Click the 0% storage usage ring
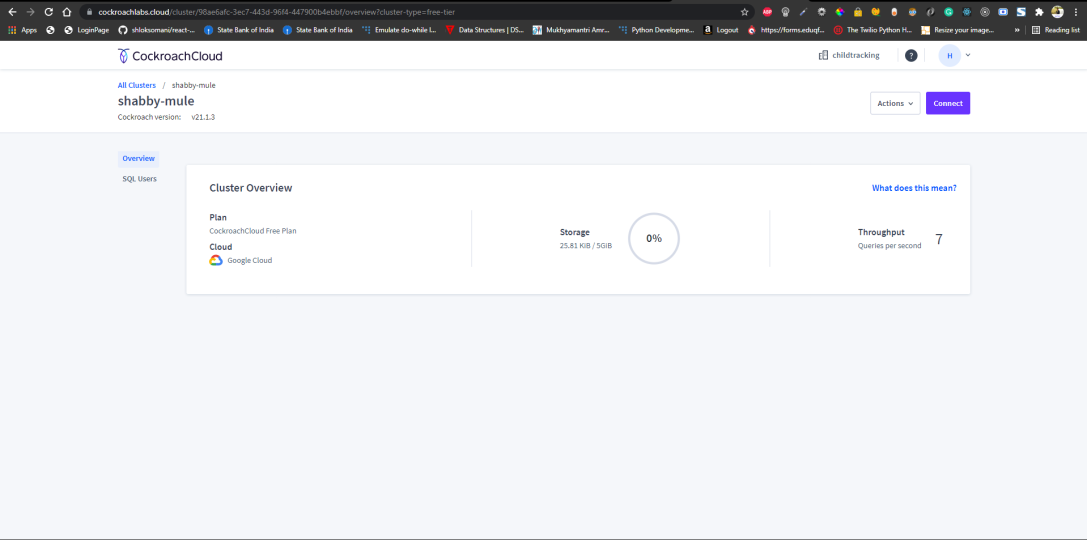The width and height of the screenshot is (1087, 540). tap(654, 238)
